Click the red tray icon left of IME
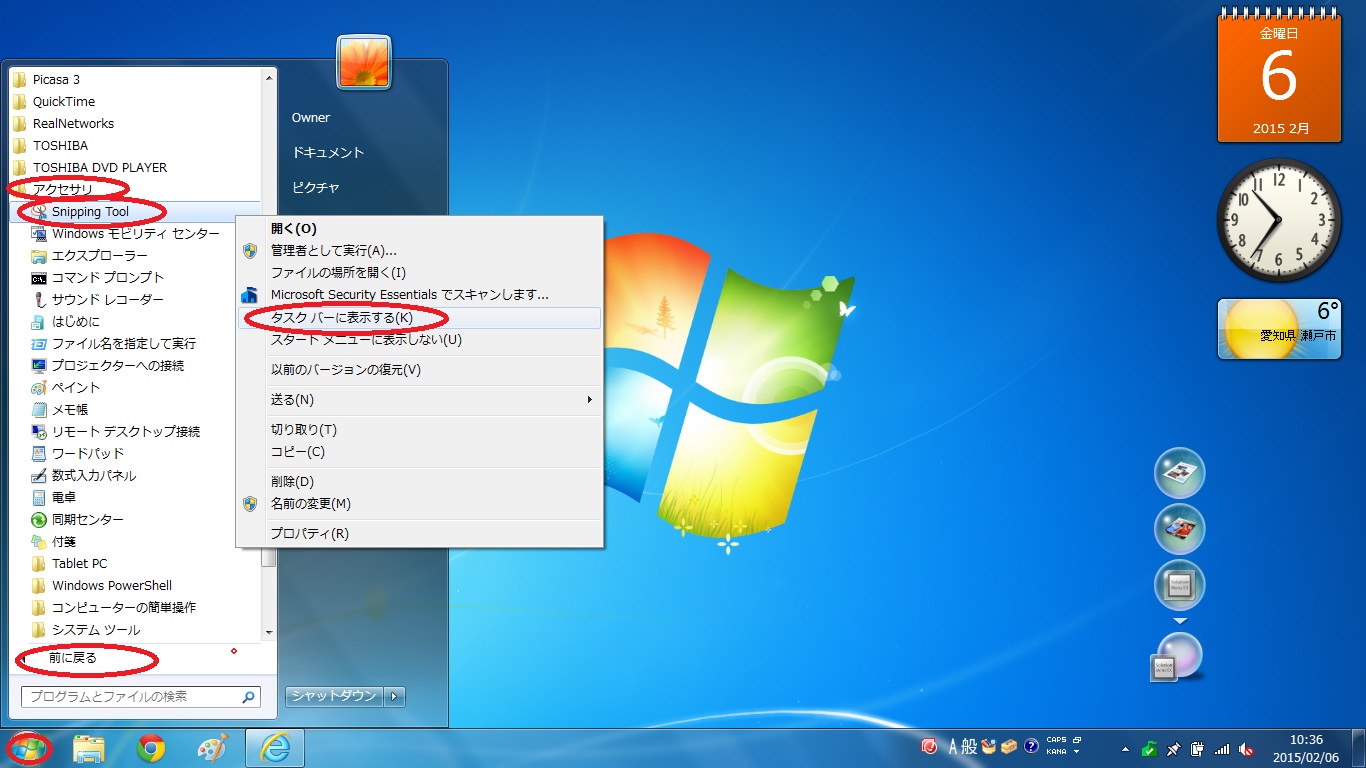This screenshot has height=768, width=1366. click(x=929, y=747)
